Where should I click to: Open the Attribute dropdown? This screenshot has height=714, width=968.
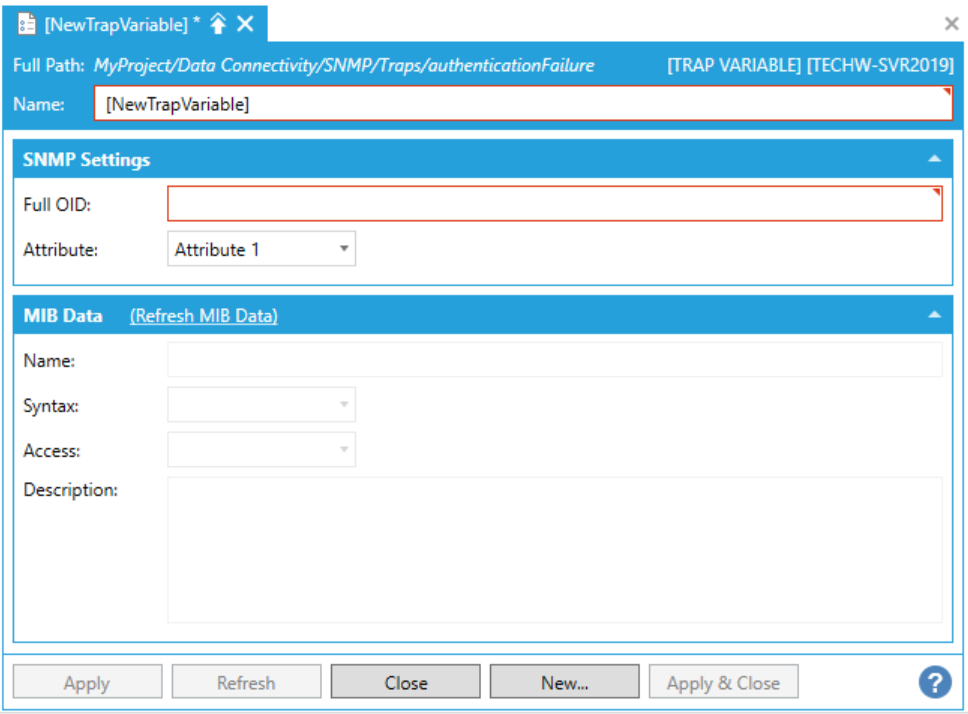261,250
